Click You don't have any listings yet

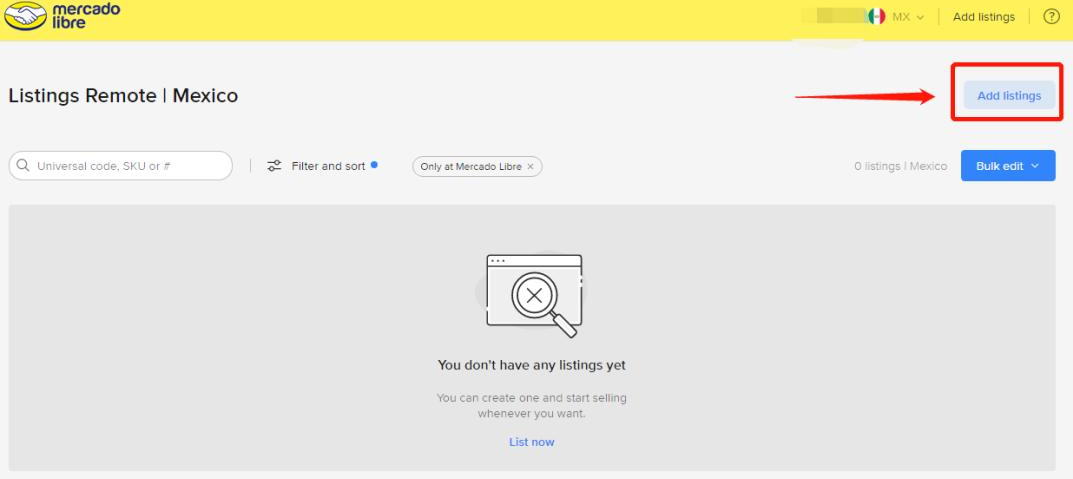click(532, 365)
